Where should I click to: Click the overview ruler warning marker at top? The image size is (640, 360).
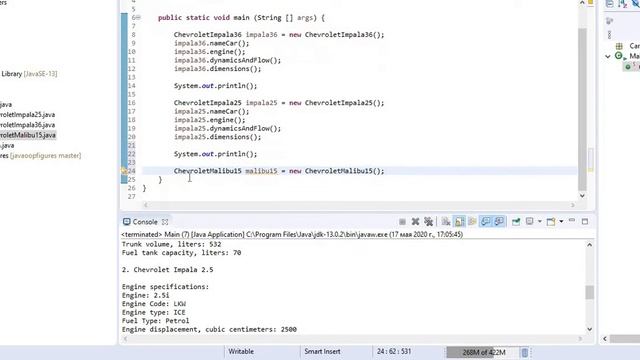pyautogui.click(x=591, y=2)
